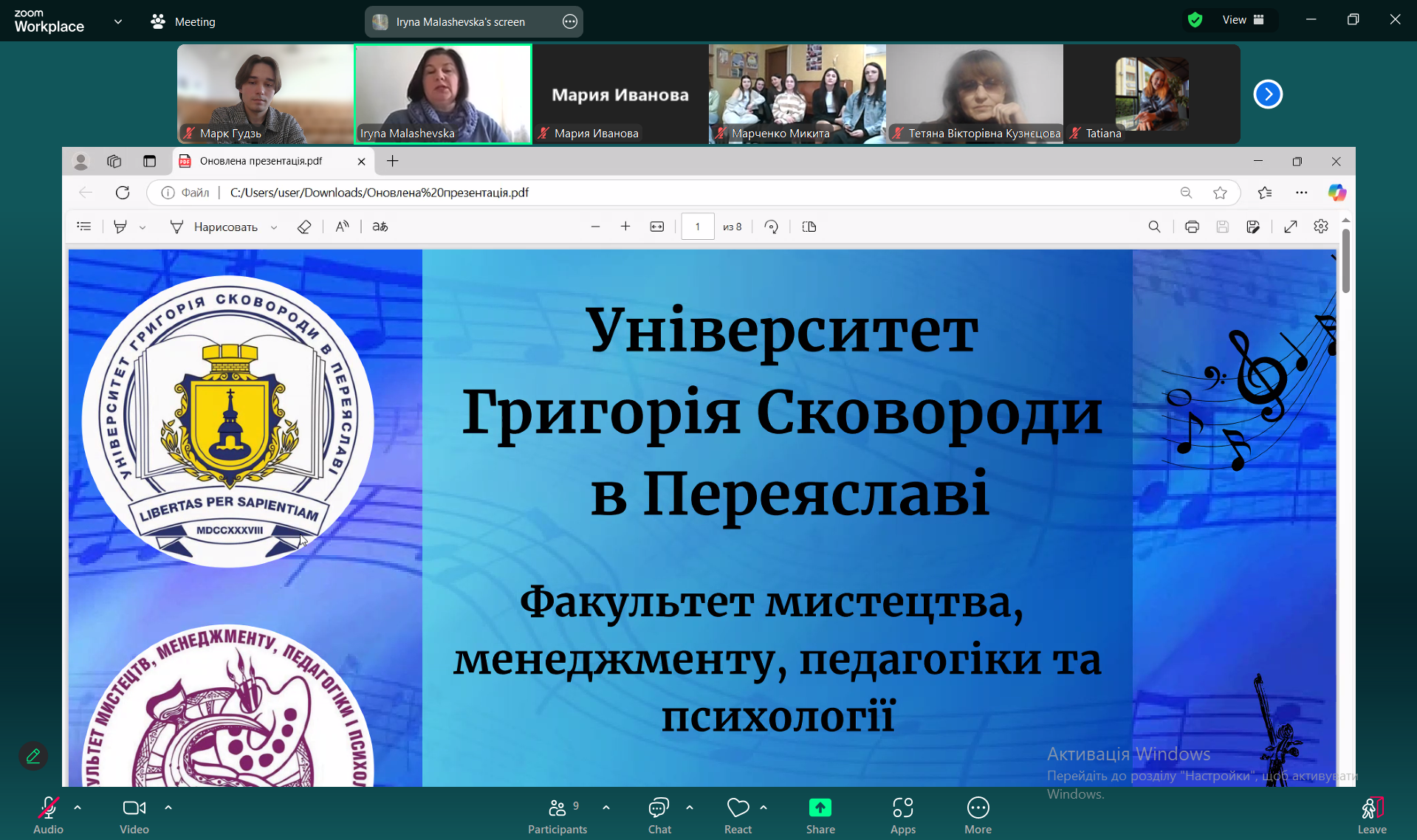
Task: Expand Audio options arrow
Action: pos(78,808)
